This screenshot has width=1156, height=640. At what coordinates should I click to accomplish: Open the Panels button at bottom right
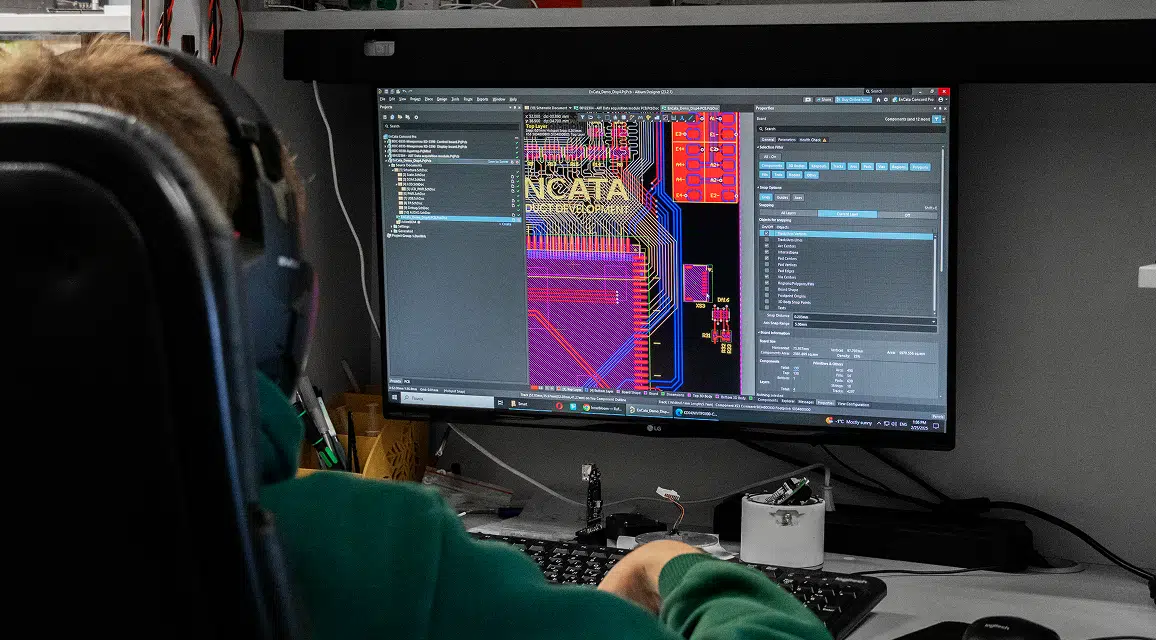pyautogui.click(x=938, y=417)
